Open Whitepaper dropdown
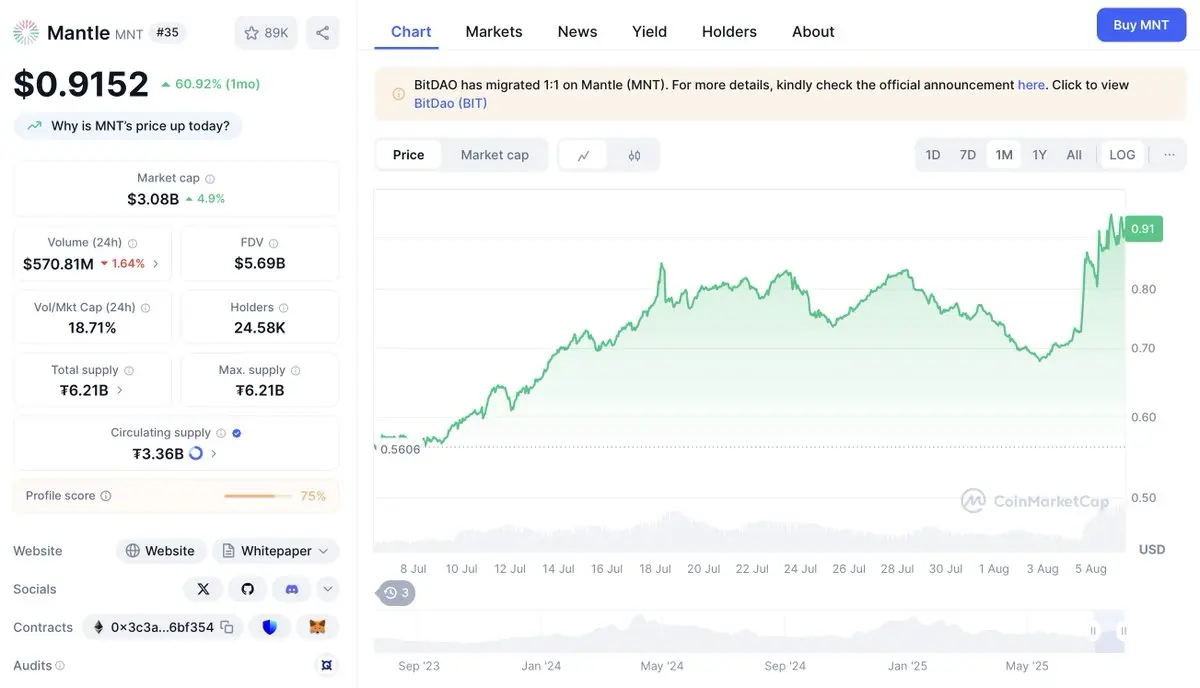 pyautogui.click(x=275, y=551)
